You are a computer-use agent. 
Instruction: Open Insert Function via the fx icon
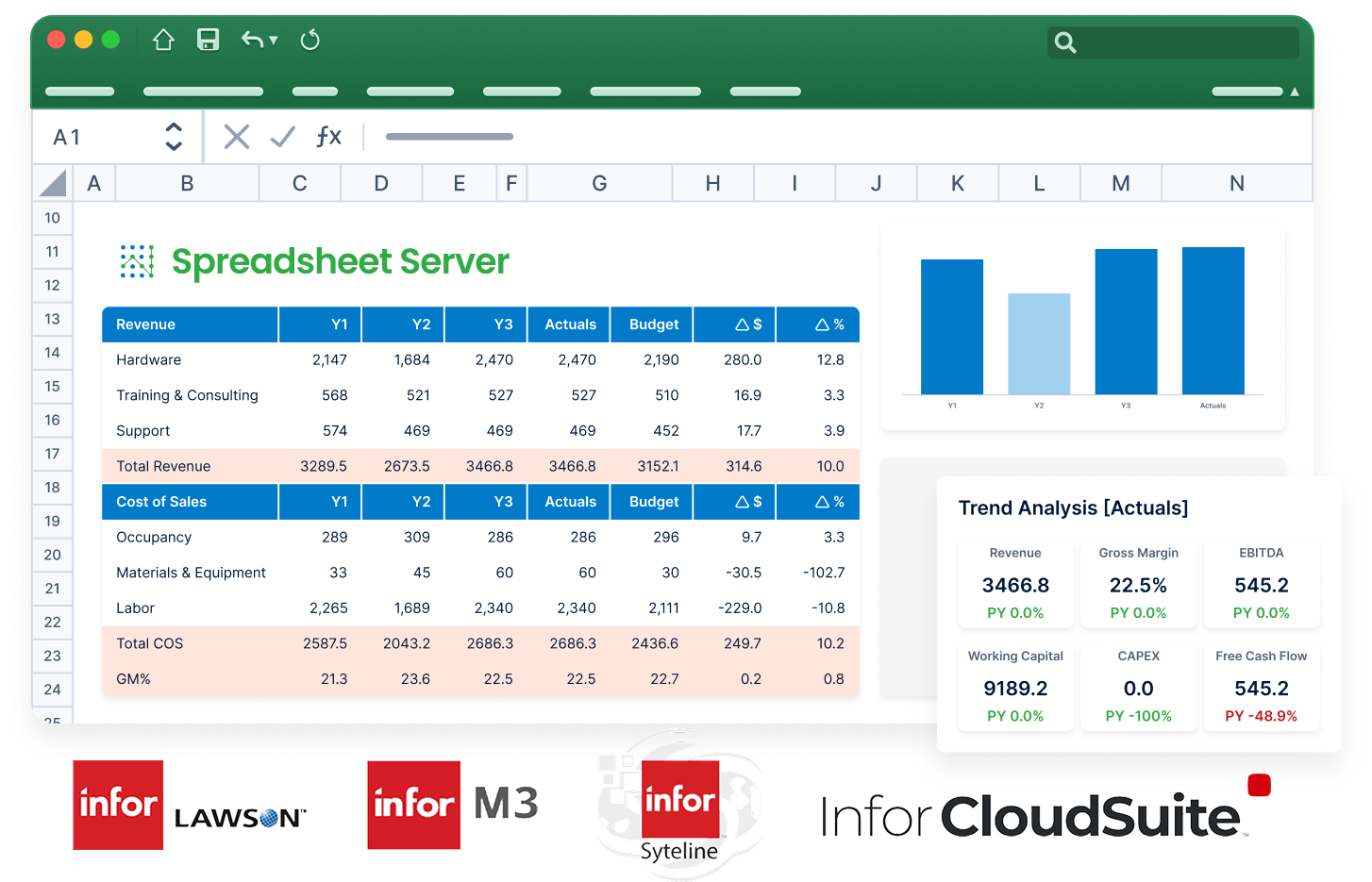329,136
